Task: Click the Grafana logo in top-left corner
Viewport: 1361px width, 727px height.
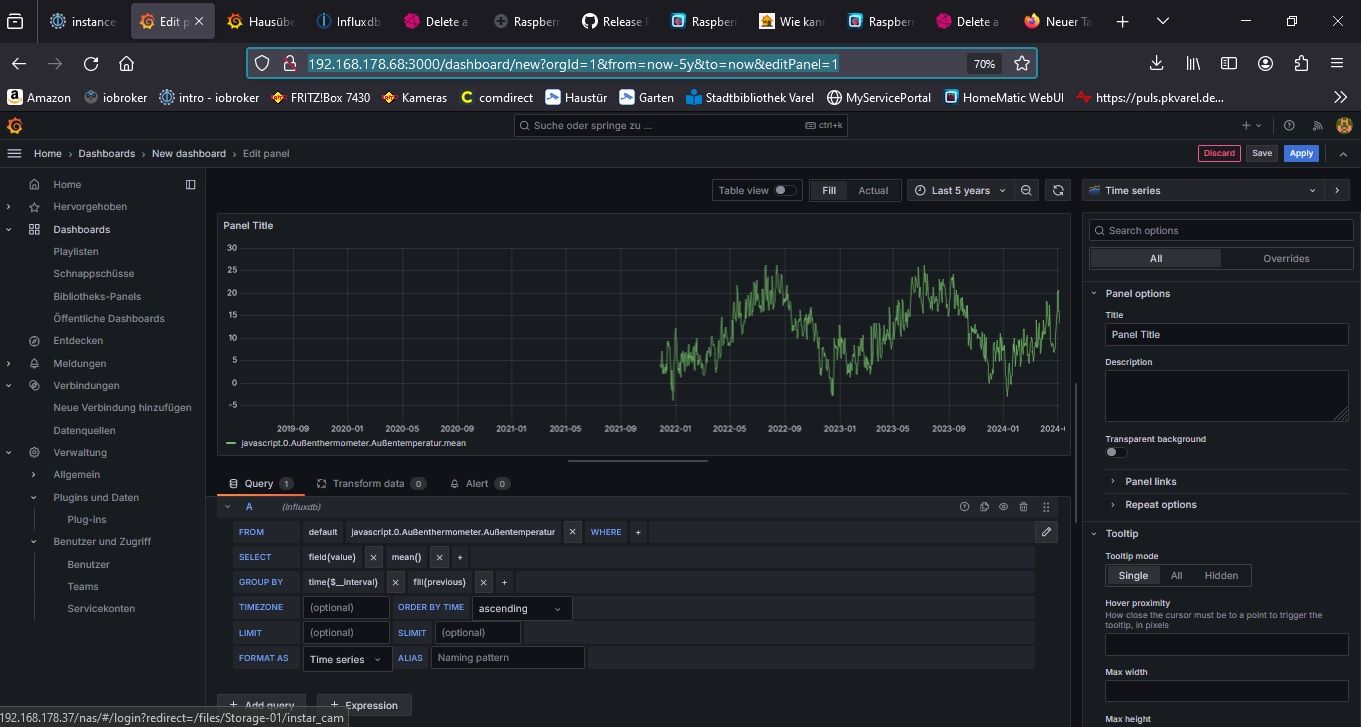Action: click(x=14, y=125)
